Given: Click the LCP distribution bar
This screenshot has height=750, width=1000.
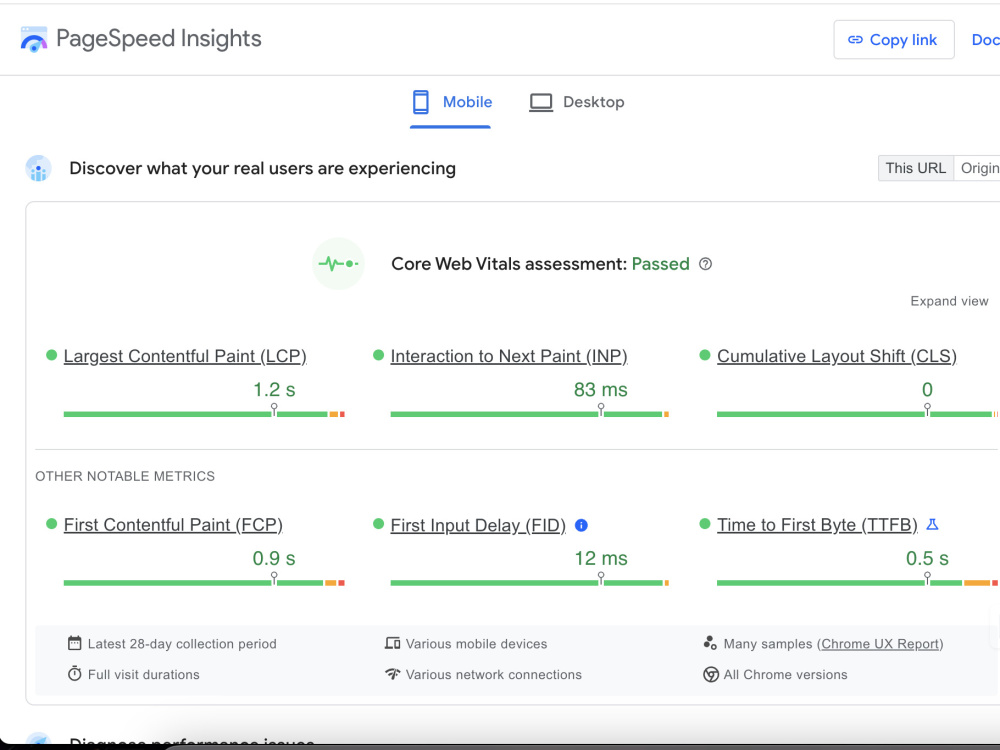Looking at the screenshot, I should pyautogui.click(x=204, y=415).
